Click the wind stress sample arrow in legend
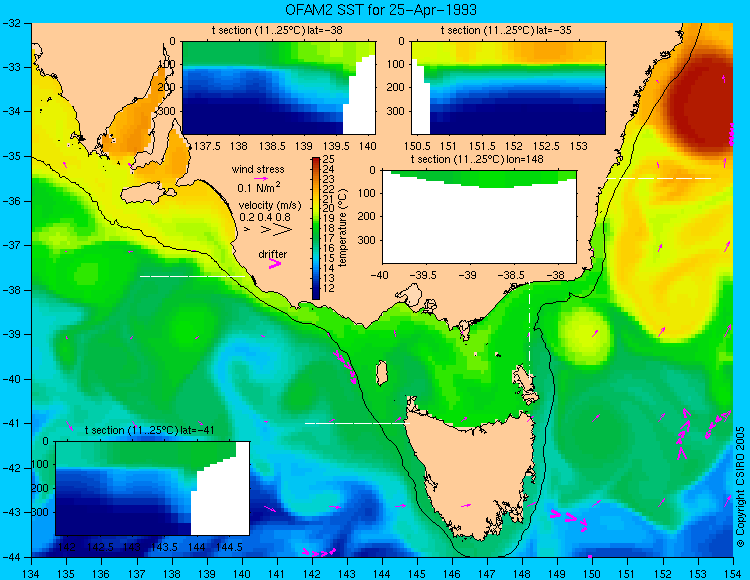This screenshot has height=580, width=750. [x=261, y=178]
